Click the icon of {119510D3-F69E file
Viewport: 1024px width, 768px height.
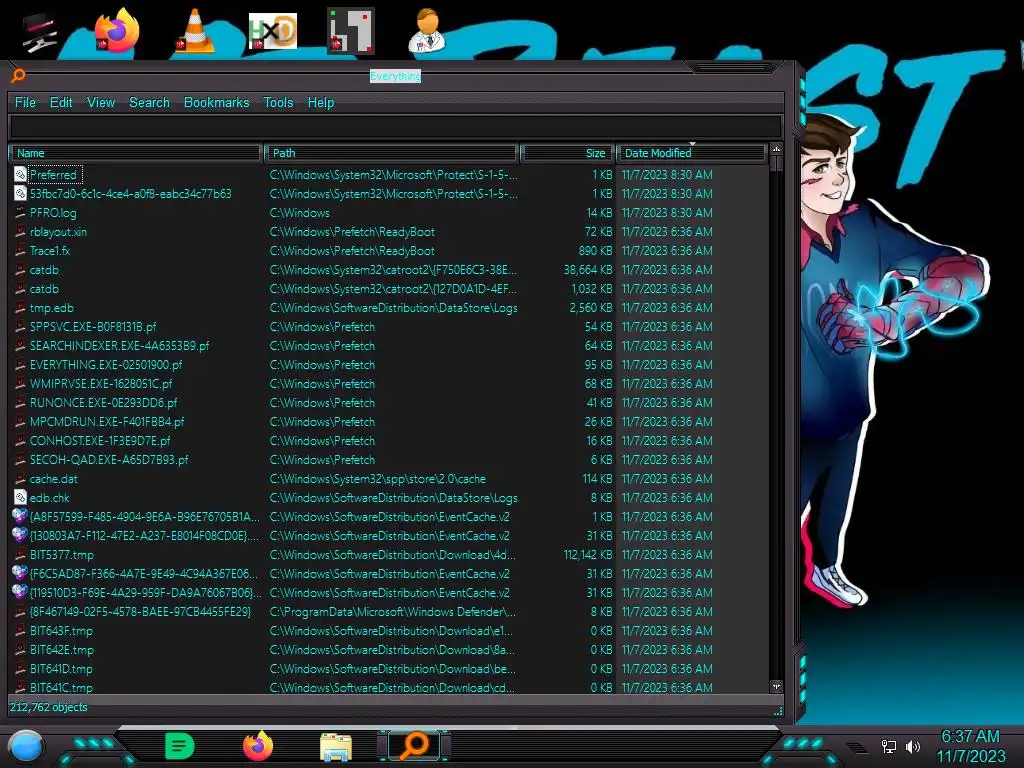(x=20, y=592)
